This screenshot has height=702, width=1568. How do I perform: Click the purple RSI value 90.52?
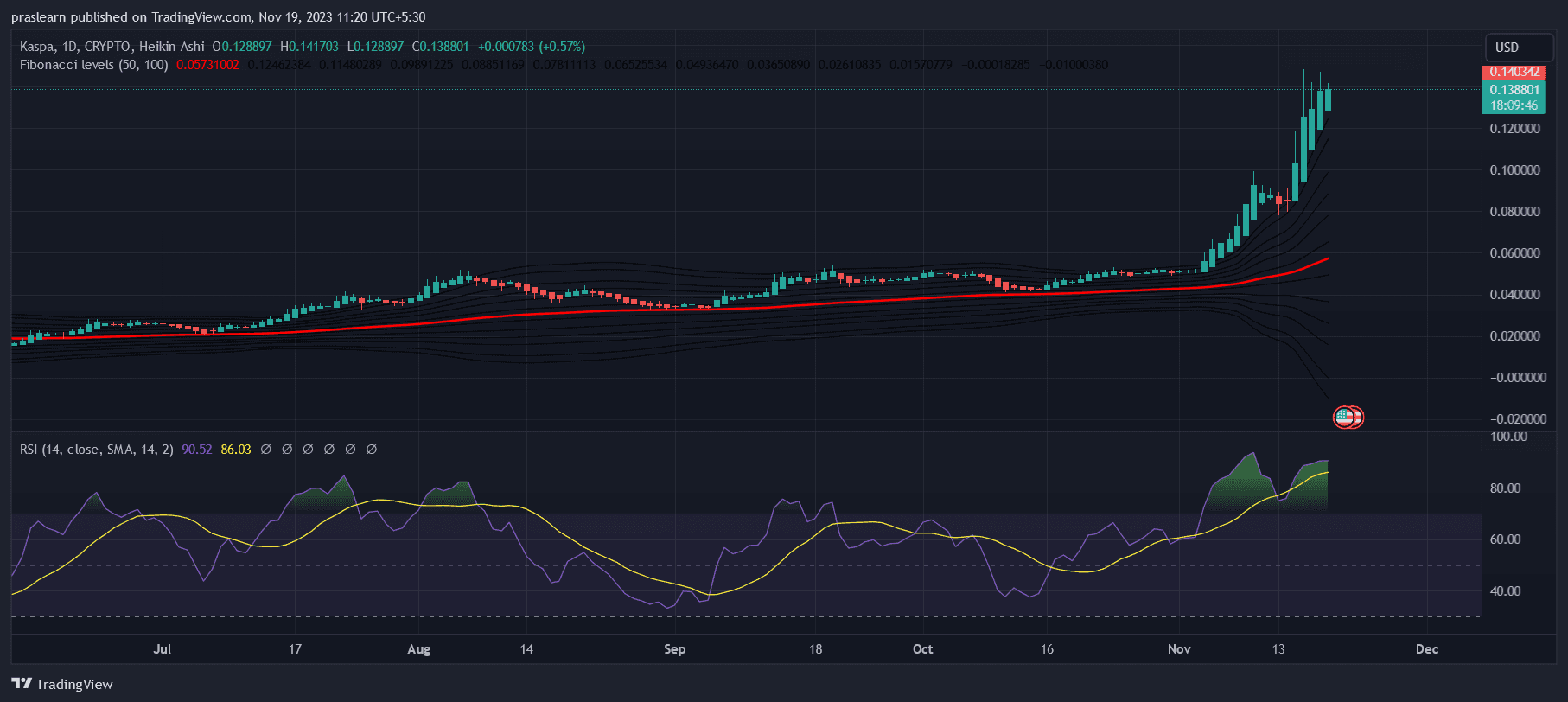197,450
